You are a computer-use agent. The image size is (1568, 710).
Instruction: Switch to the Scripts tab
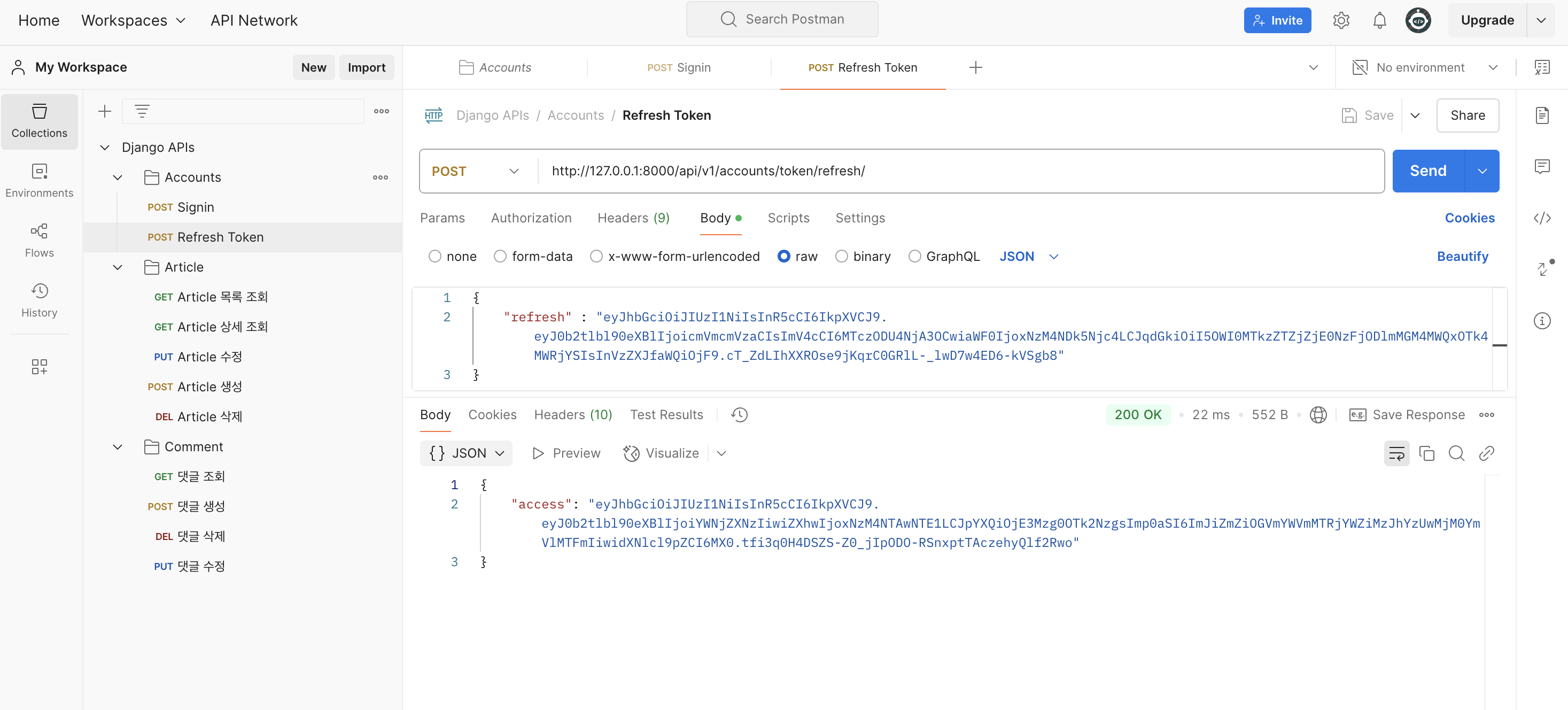(x=788, y=218)
